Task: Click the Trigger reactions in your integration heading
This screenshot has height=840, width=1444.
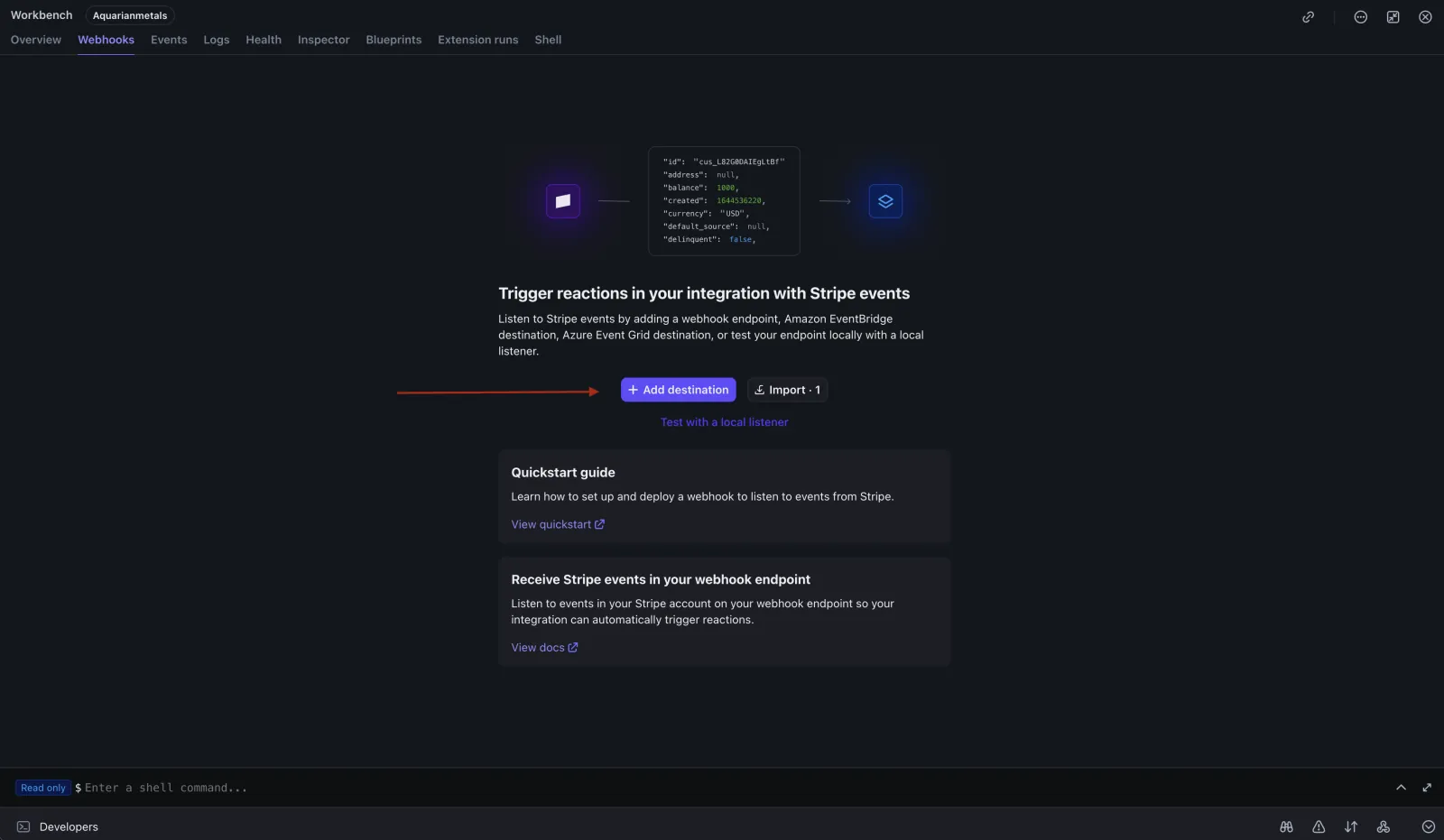Action: [x=704, y=293]
